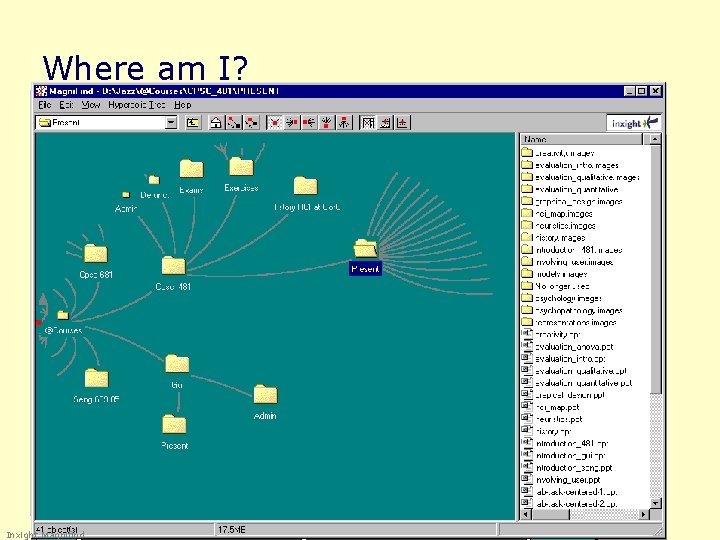Select introduction_481 images folder in list
Viewport: 720px width, 540px height.
572,250
